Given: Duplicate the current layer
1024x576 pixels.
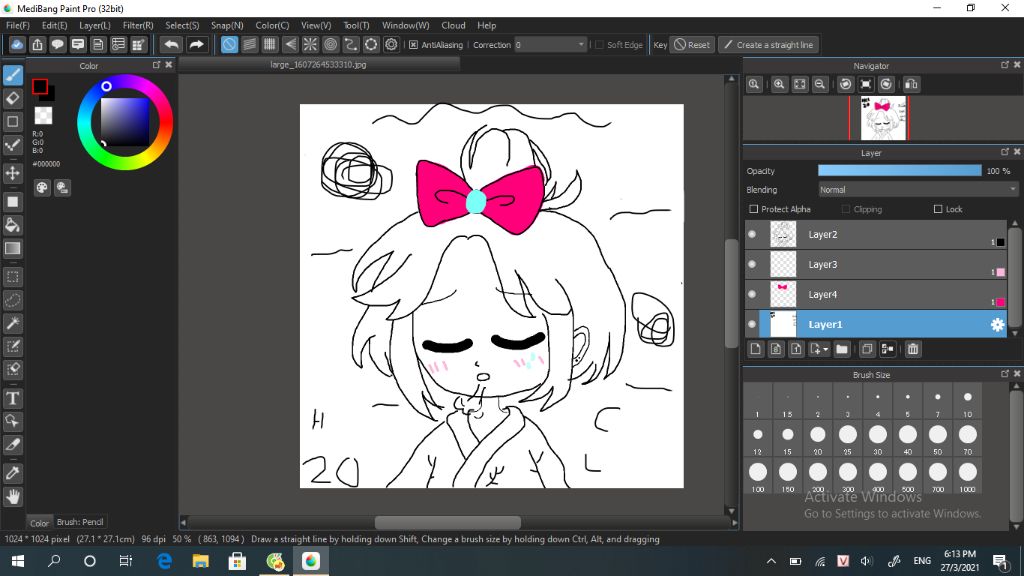Looking at the screenshot, I should click(x=867, y=349).
